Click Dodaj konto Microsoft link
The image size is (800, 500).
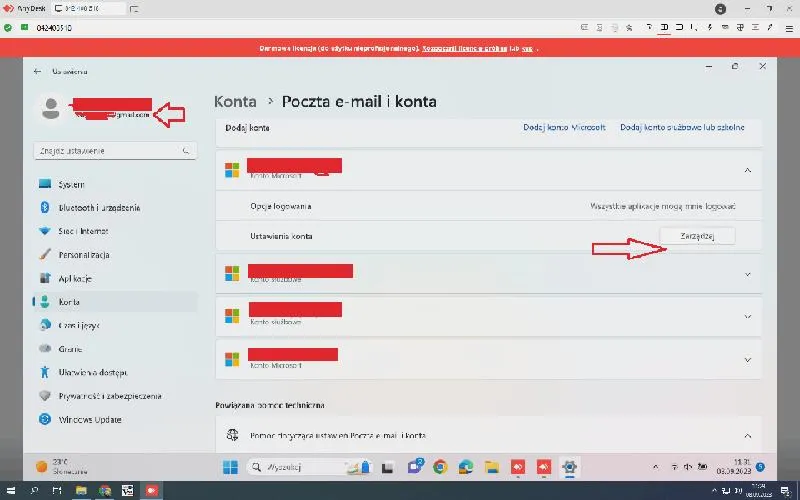tap(564, 127)
